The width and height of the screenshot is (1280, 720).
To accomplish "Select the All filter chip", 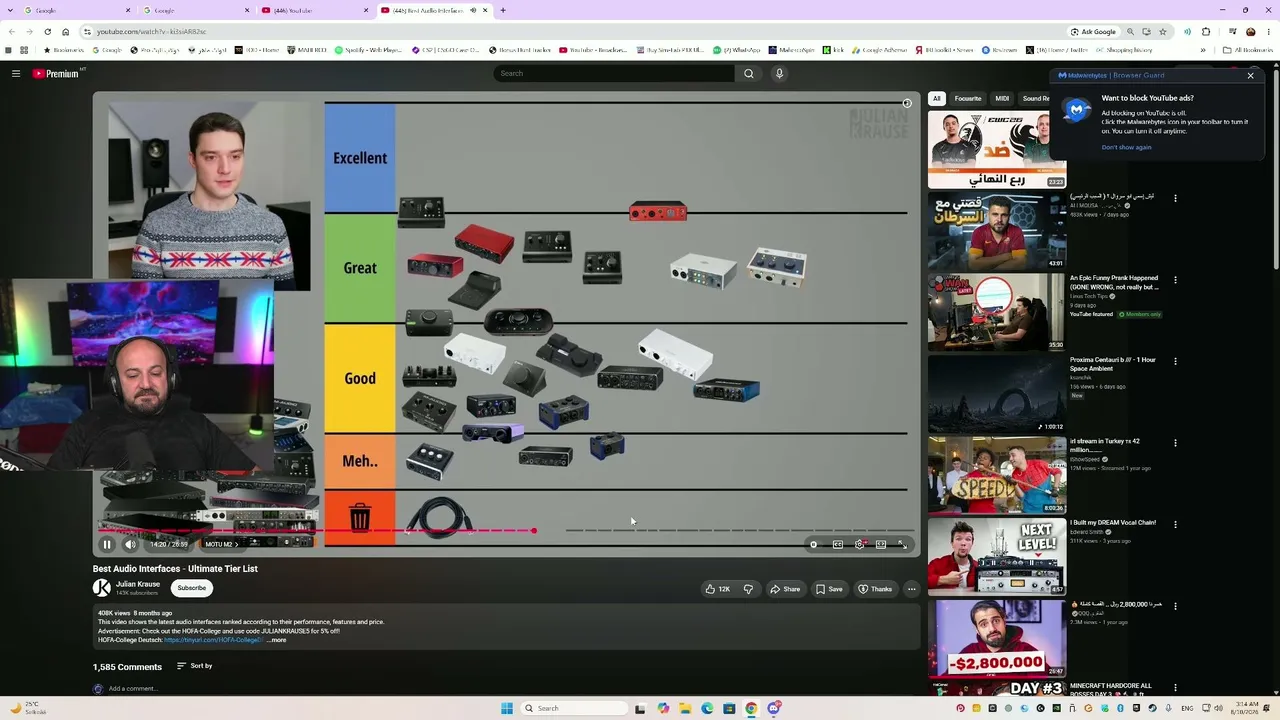I will click(x=937, y=99).
